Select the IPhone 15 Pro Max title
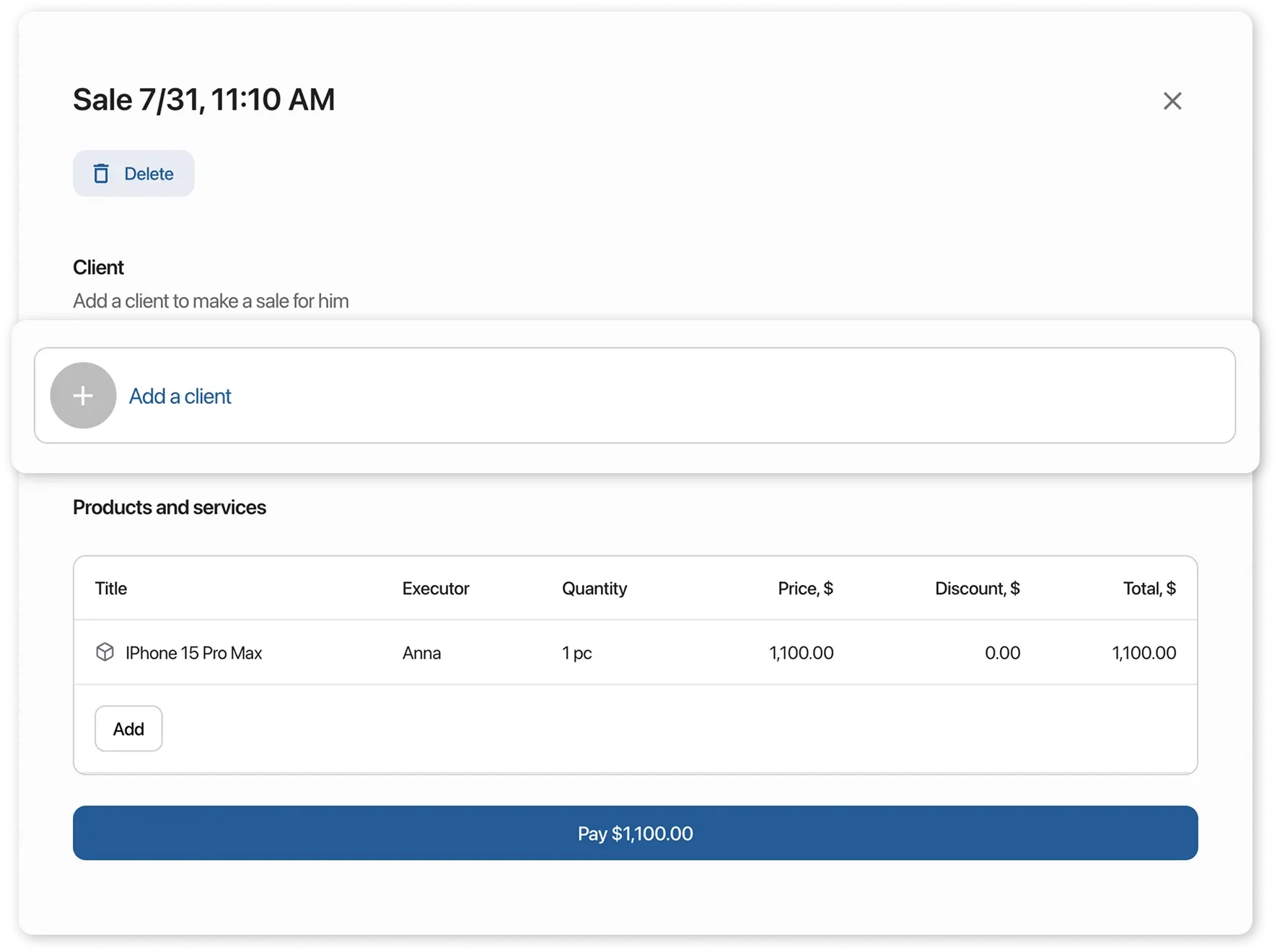1277x952 pixels. coord(193,653)
